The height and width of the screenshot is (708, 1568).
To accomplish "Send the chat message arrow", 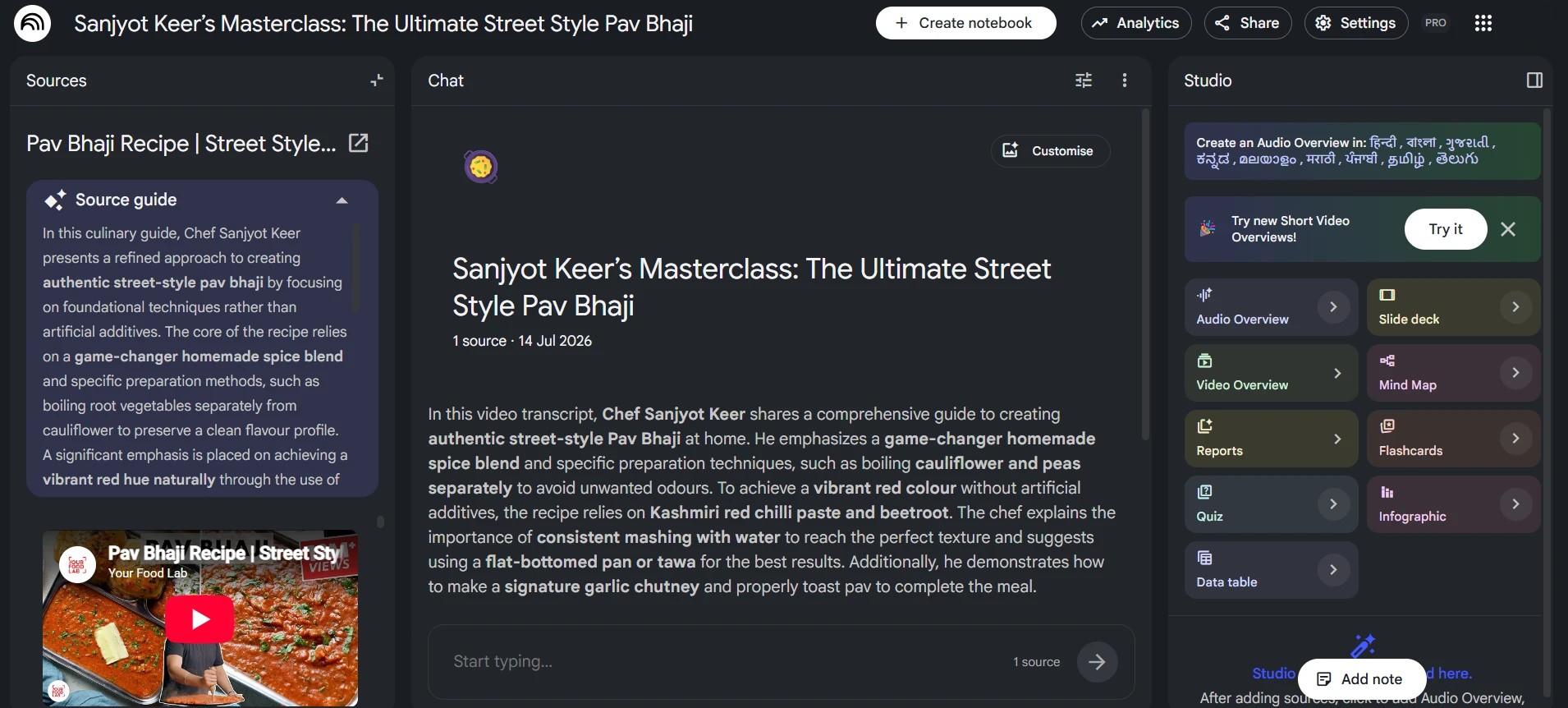I will click(x=1097, y=662).
